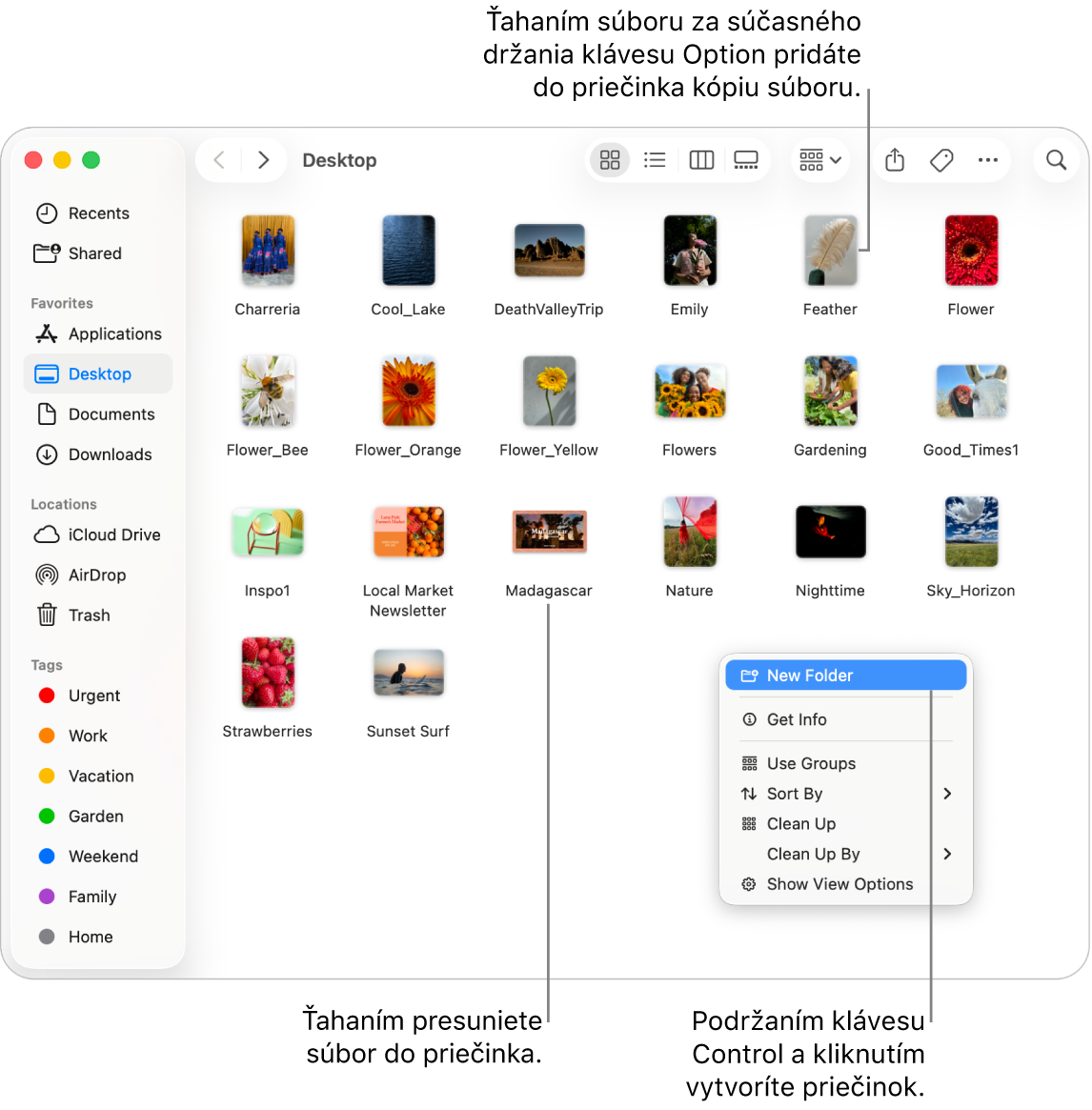Open Recents in the sidebar
1092x1110 pixels.
point(98,213)
